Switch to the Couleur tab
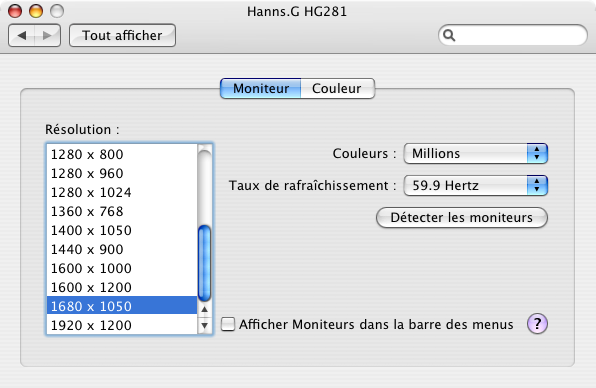Screen dimensions: 596x388 [338, 89]
